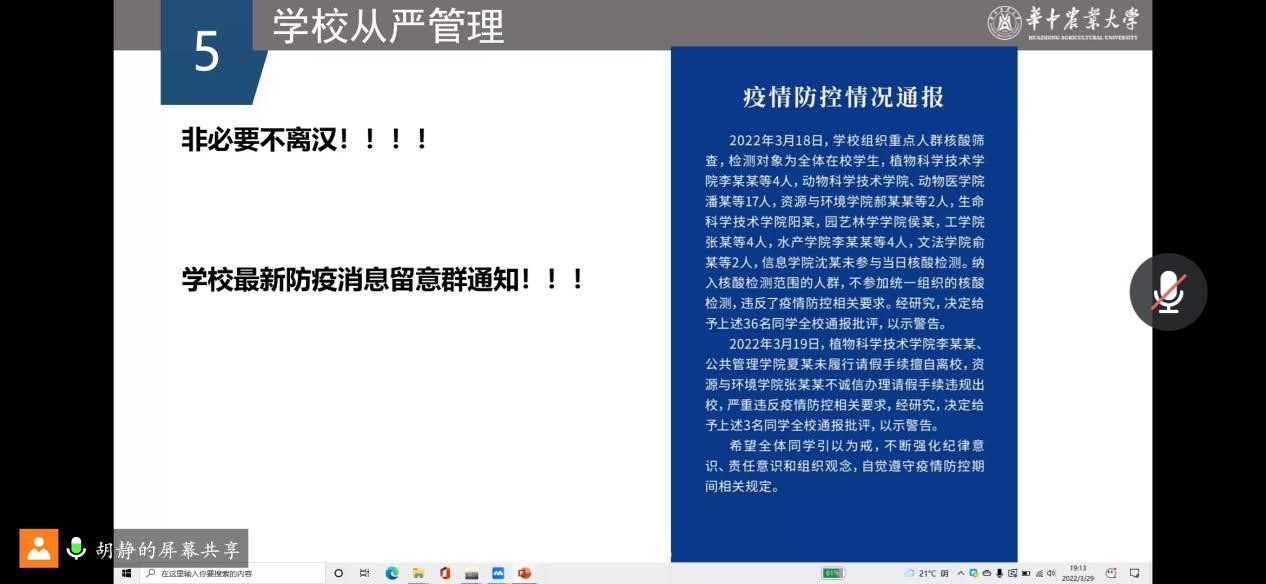The width and height of the screenshot is (1266, 584).
Task: Open the notification center icon
Action: (1134, 573)
